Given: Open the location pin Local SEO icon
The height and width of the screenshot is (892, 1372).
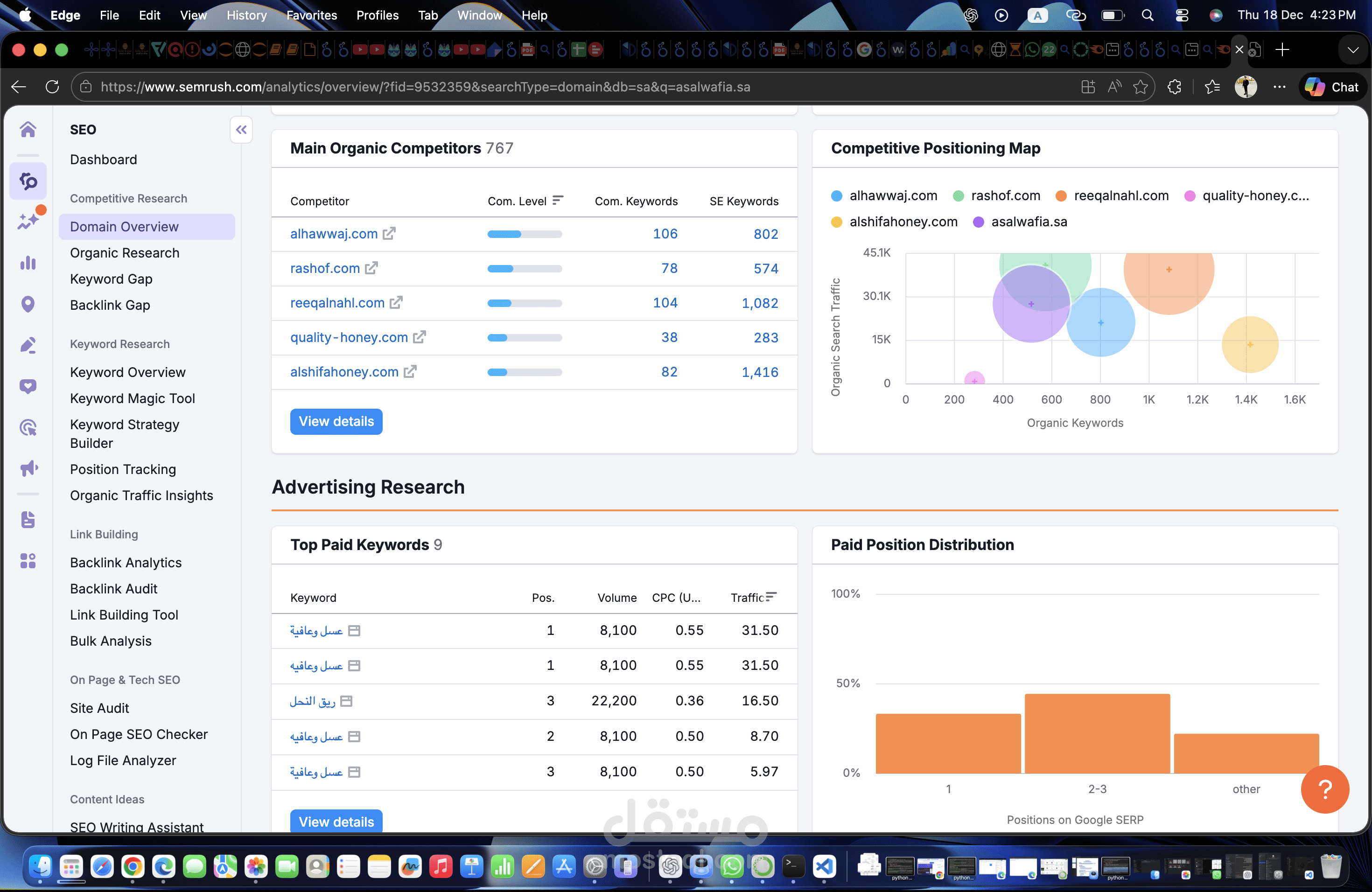Looking at the screenshot, I should (x=28, y=304).
